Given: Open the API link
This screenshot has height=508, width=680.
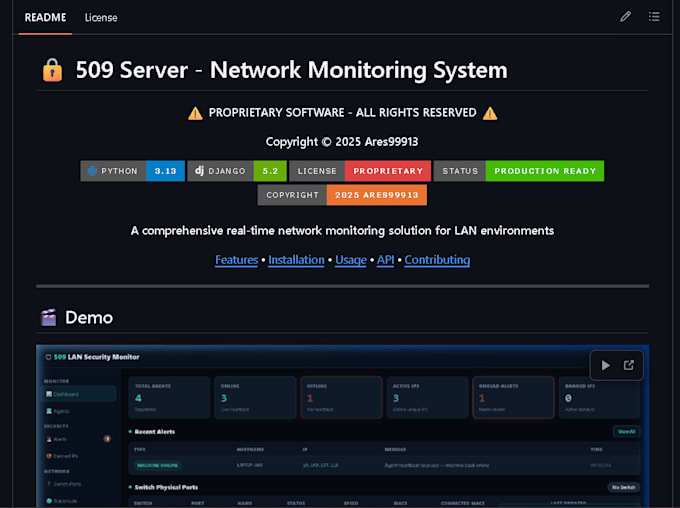Looking at the screenshot, I should pos(385,259).
